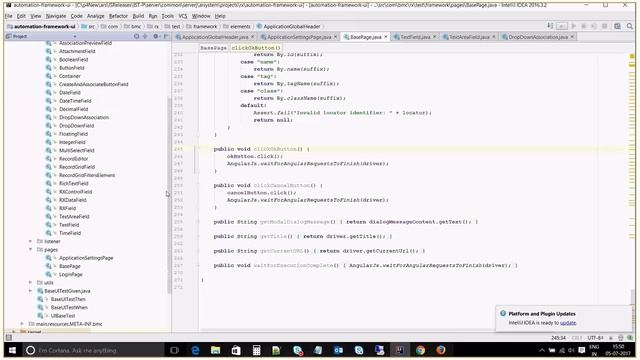Screen dimensions: 640x360
Task: Expand the listener folder
Action: pos(30,241)
